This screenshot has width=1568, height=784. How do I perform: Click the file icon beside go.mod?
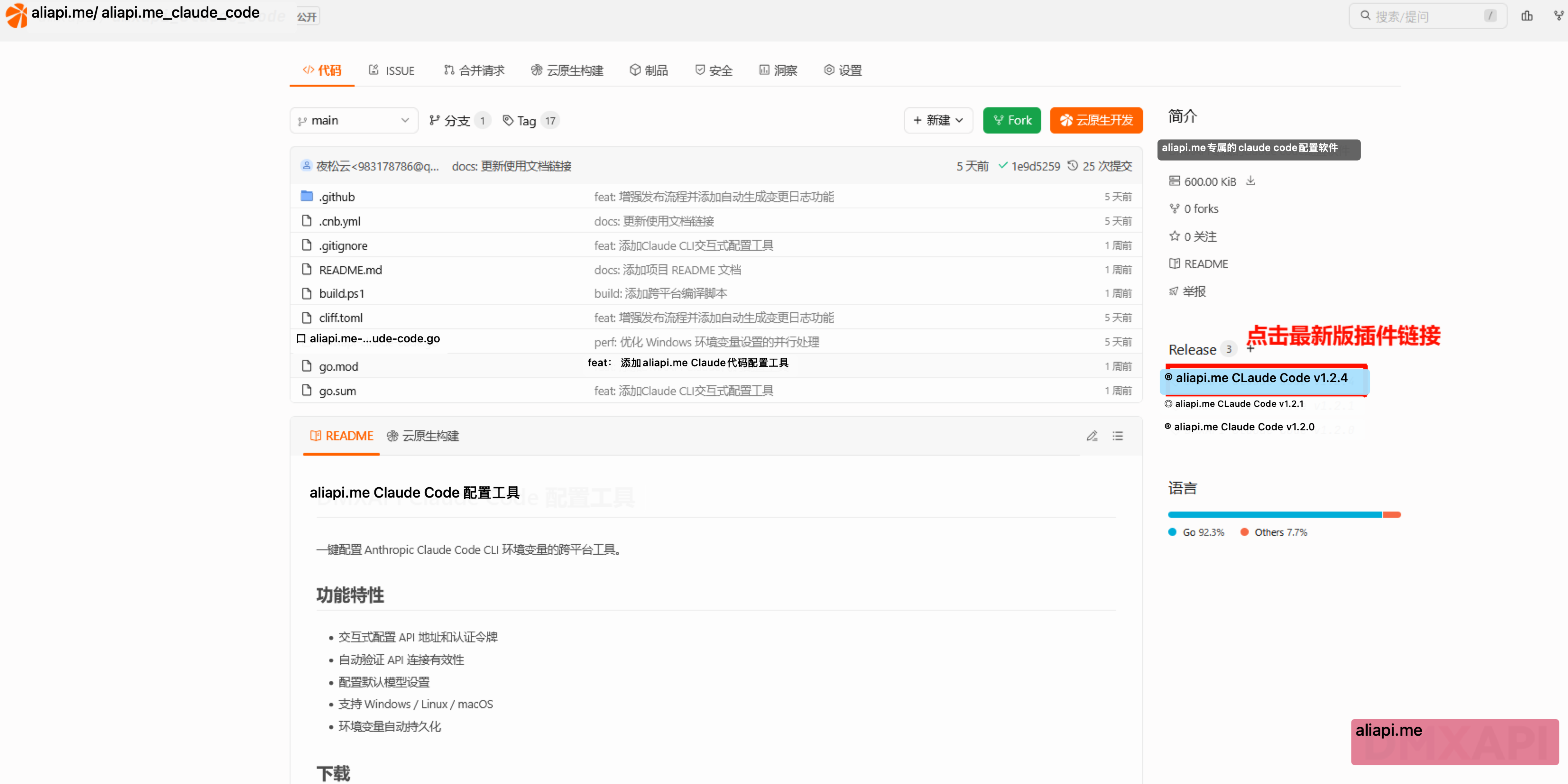307,366
